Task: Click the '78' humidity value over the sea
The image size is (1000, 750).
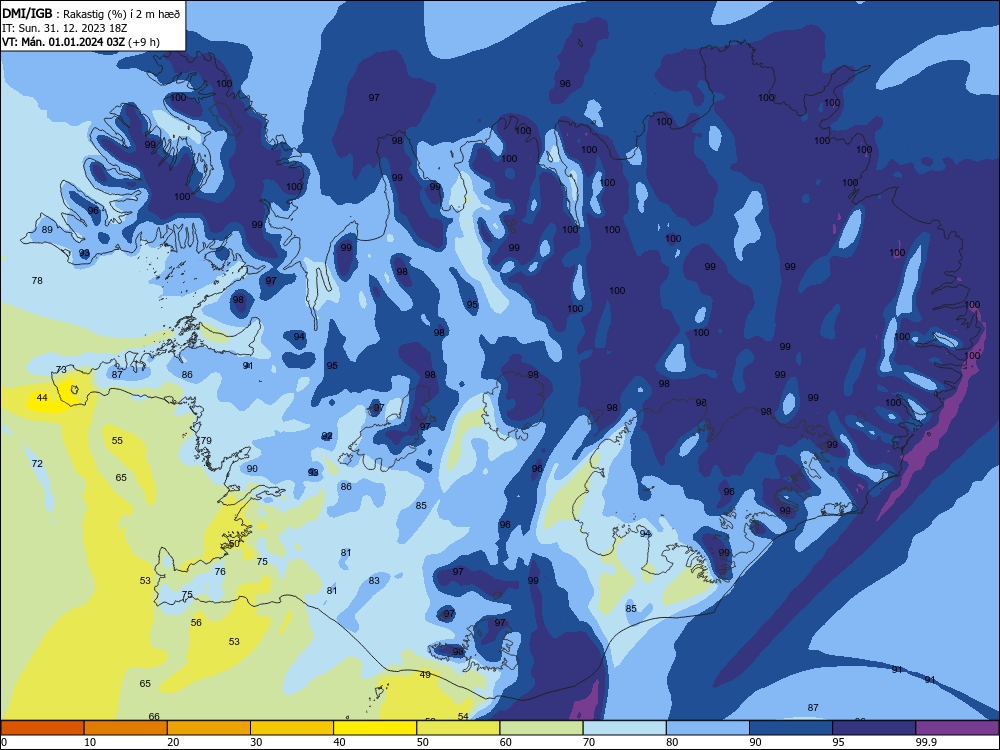Action: click(37, 281)
